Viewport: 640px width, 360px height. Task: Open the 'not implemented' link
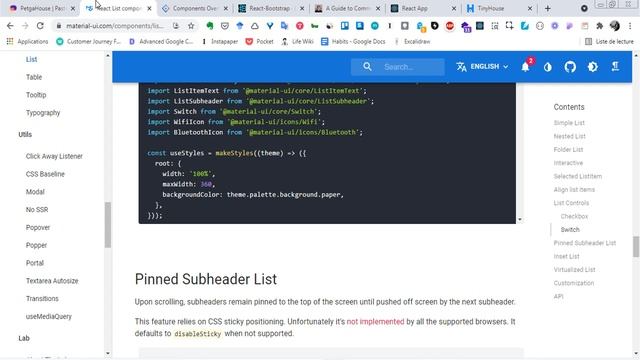tap(375, 322)
